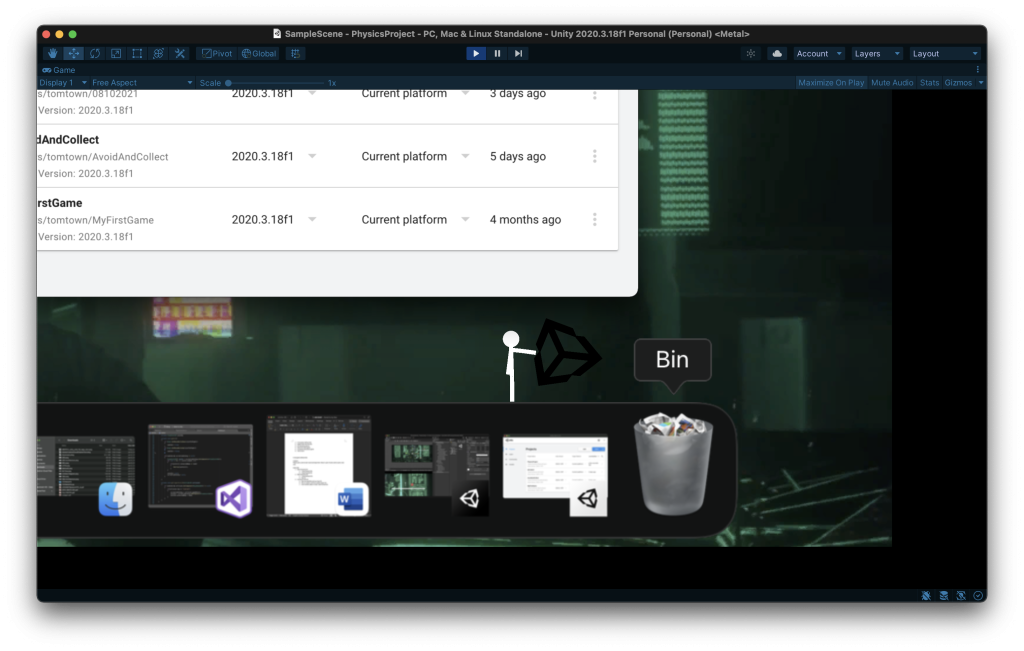Click the debug bug icon in status bar
Screen dimensions: 1024x651
pos(926,595)
